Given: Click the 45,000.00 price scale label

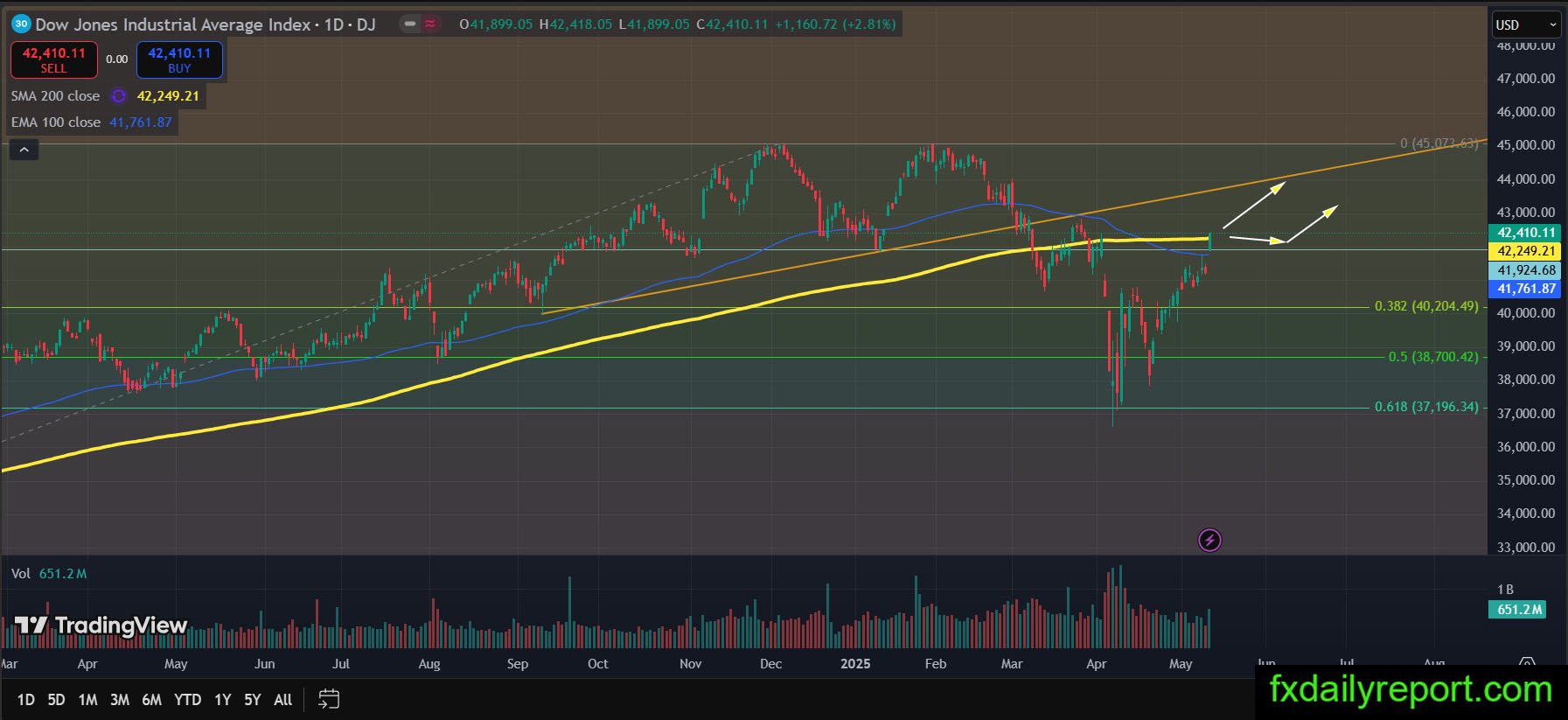Looking at the screenshot, I should point(1526,145).
